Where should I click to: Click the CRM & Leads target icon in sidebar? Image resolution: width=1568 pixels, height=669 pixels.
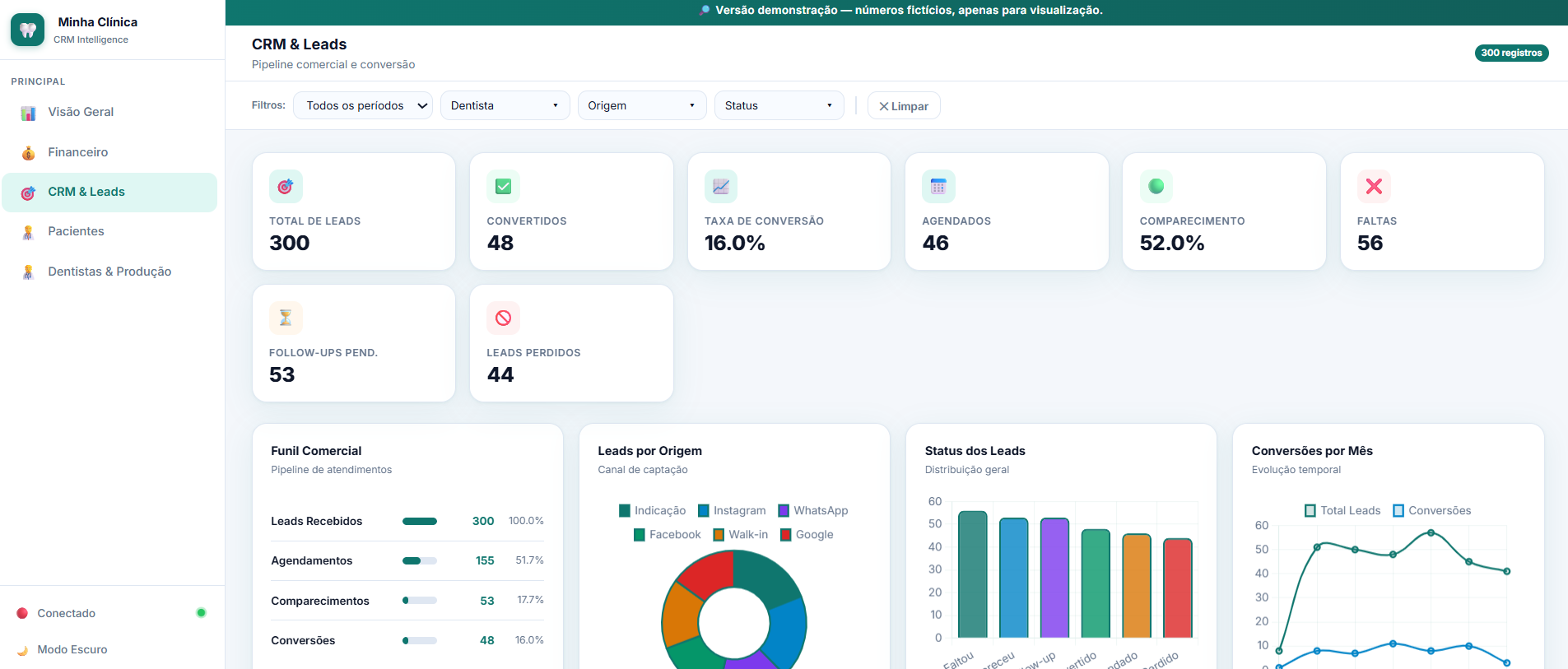point(28,193)
